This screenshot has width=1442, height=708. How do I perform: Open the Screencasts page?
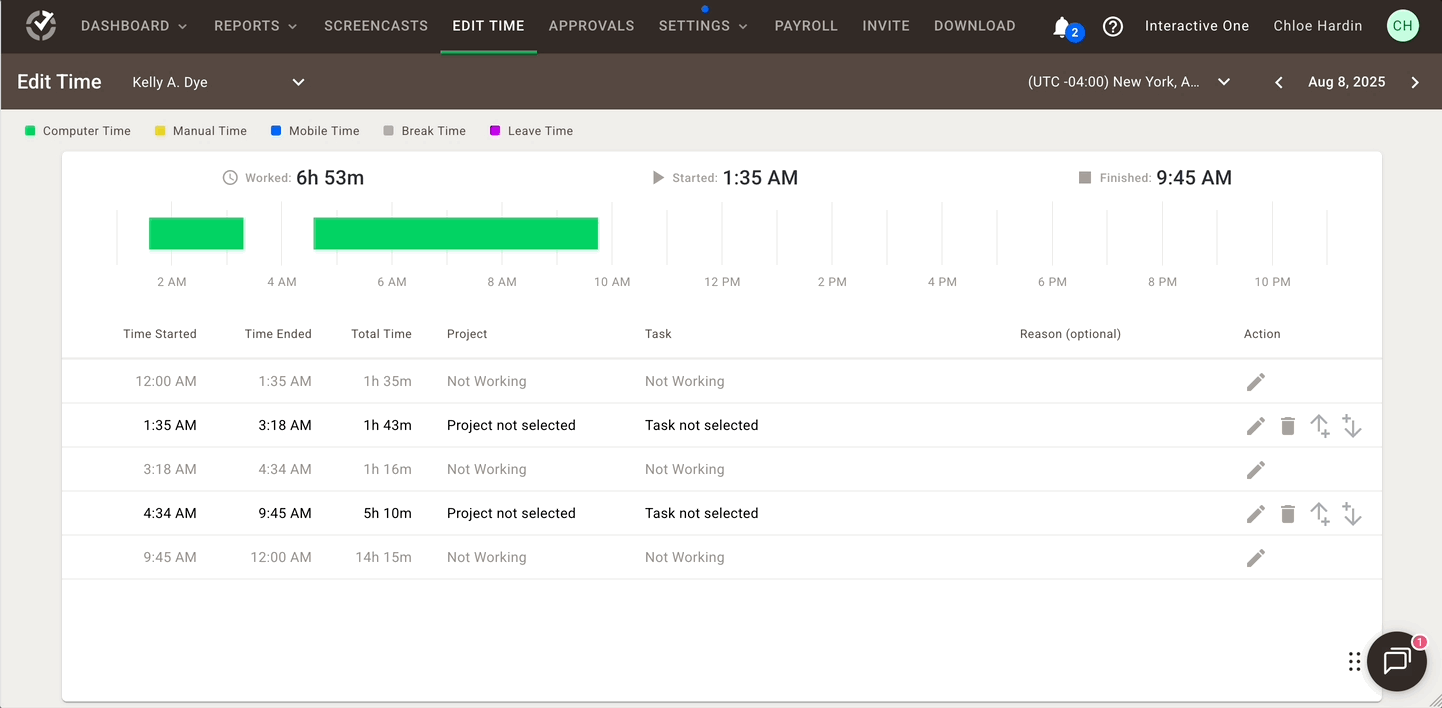(x=376, y=25)
